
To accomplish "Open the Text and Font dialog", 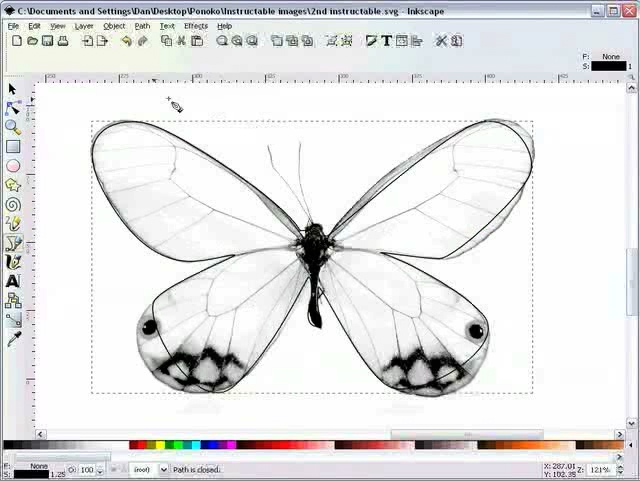I will point(387,41).
